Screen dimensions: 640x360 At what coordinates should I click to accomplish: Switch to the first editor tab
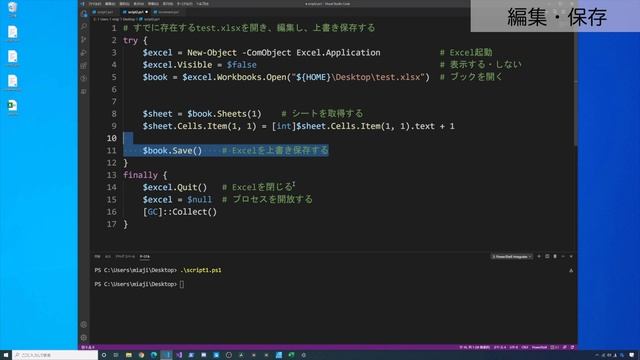pos(105,12)
